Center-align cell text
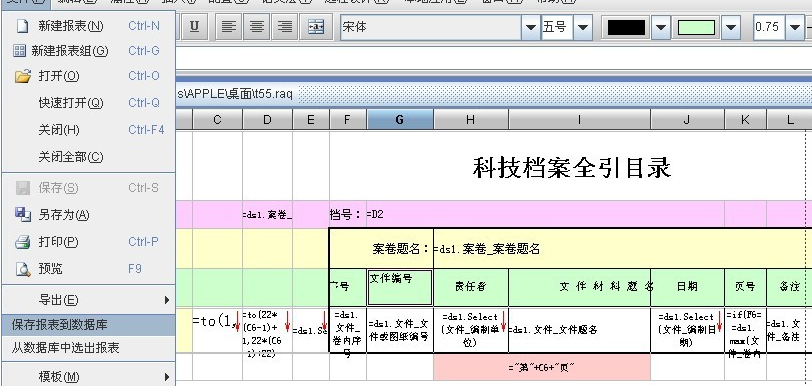This screenshot has height=386, width=812. (257, 26)
